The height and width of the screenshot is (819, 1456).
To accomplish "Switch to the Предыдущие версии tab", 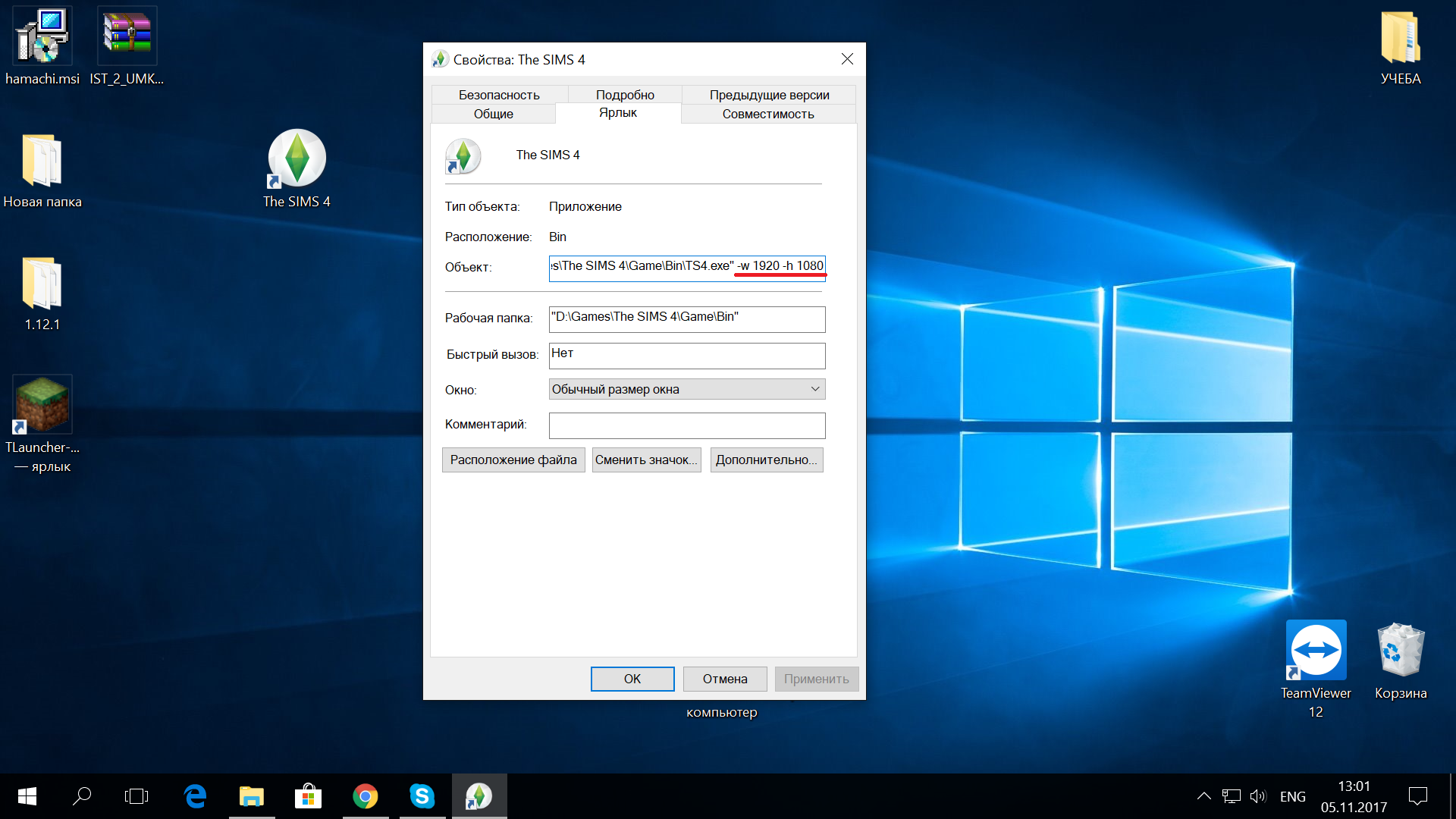I will [769, 95].
